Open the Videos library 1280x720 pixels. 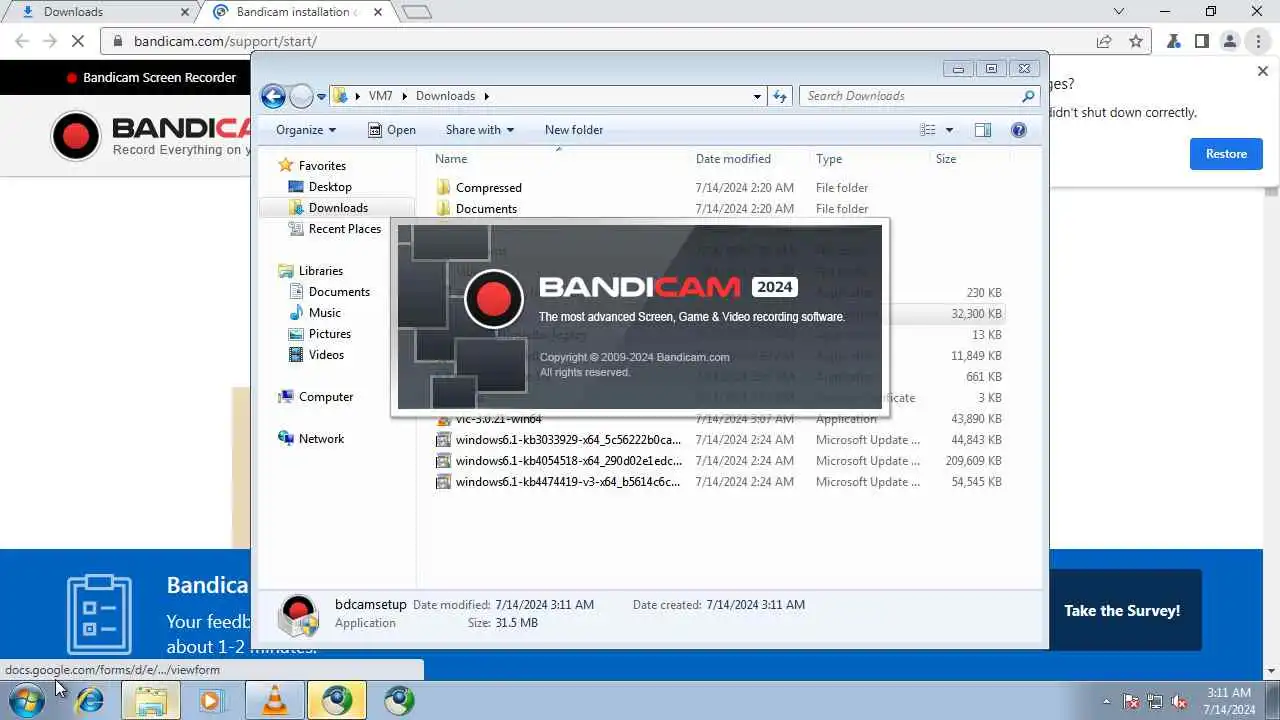[326, 355]
